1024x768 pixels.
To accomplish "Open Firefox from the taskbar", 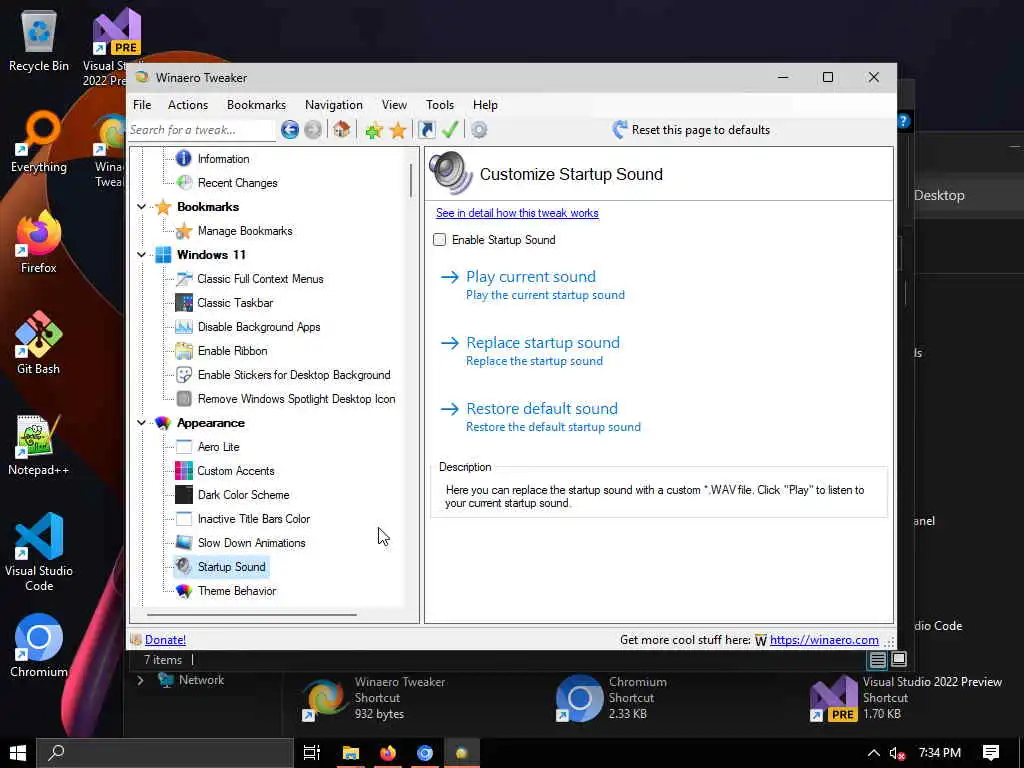I will [x=388, y=753].
